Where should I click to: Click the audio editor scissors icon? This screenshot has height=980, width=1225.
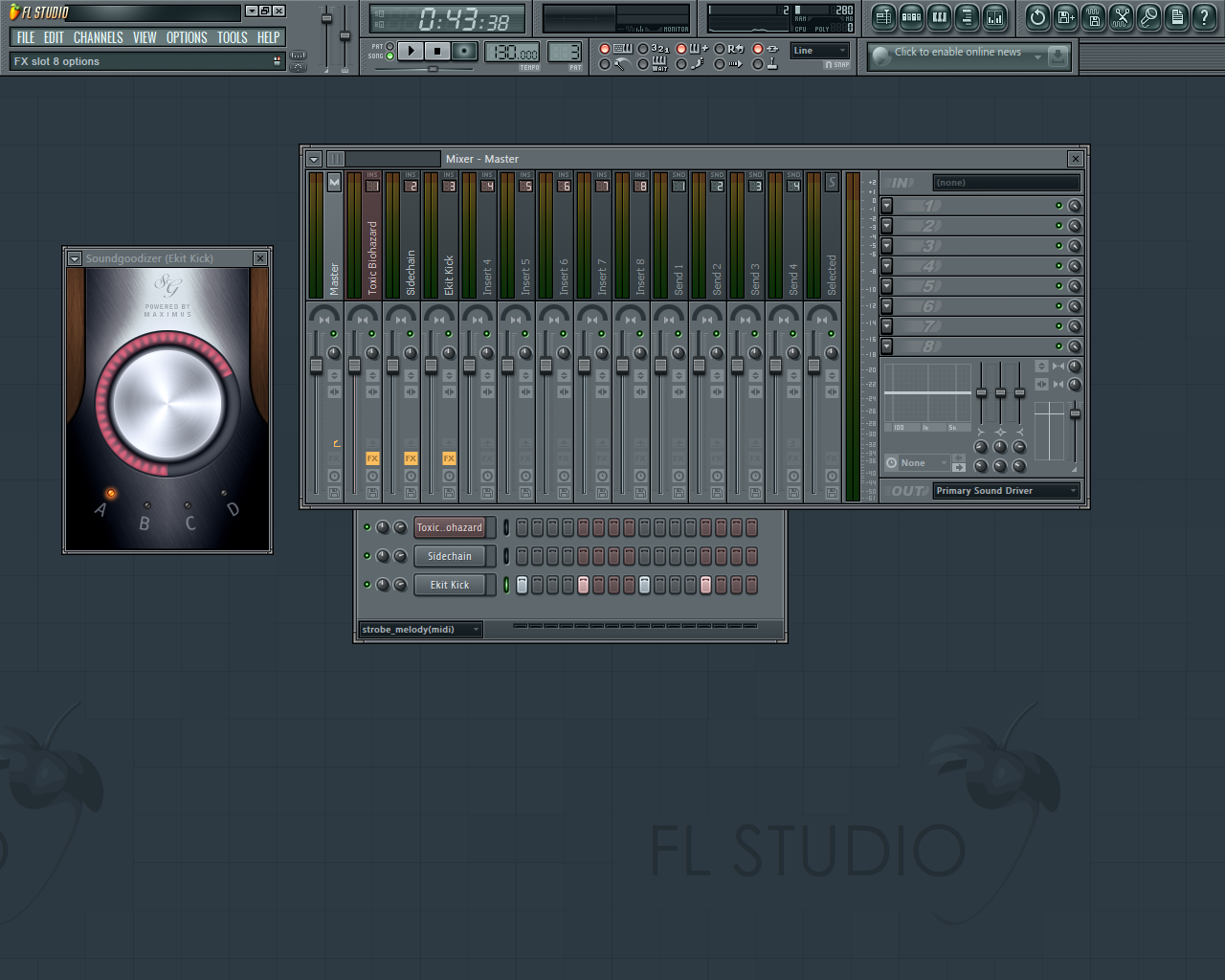pyautogui.click(x=1122, y=16)
